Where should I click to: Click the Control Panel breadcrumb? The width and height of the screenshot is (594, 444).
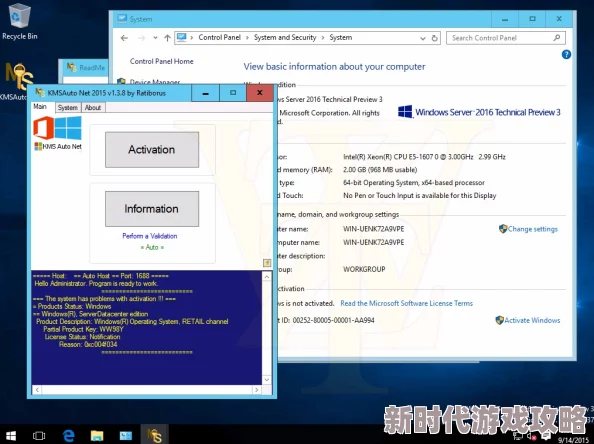(x=219, y=38)
